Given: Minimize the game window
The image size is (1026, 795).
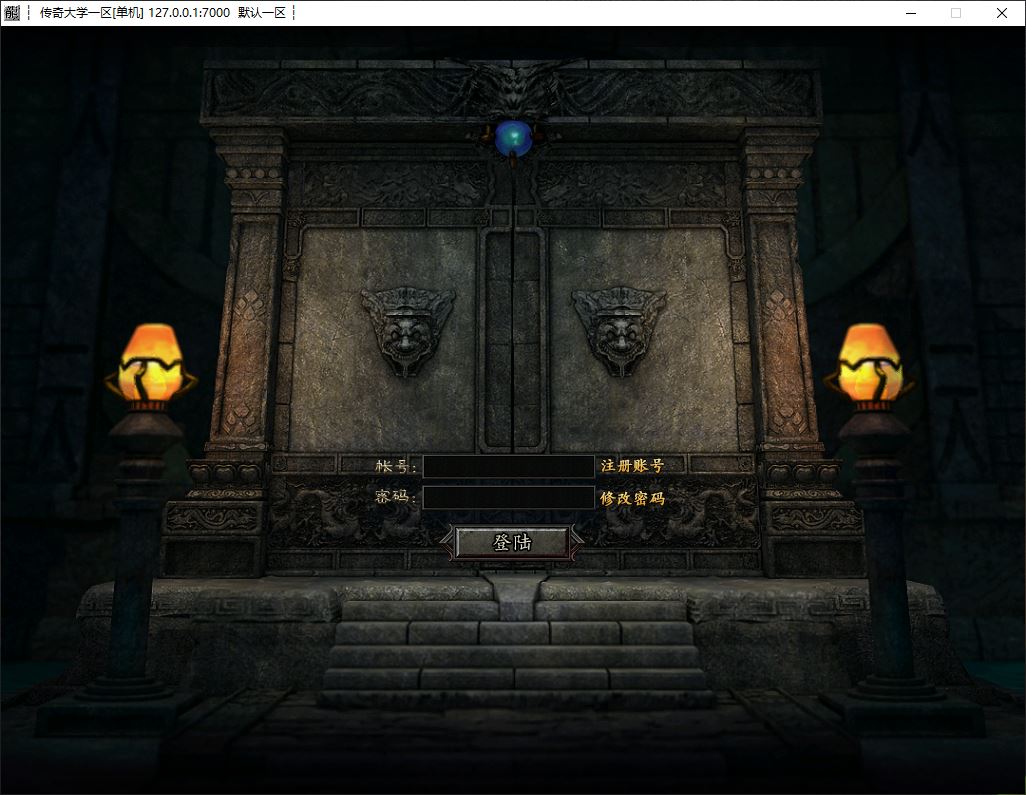Looking at the screenshot, I should click(911, 13).
